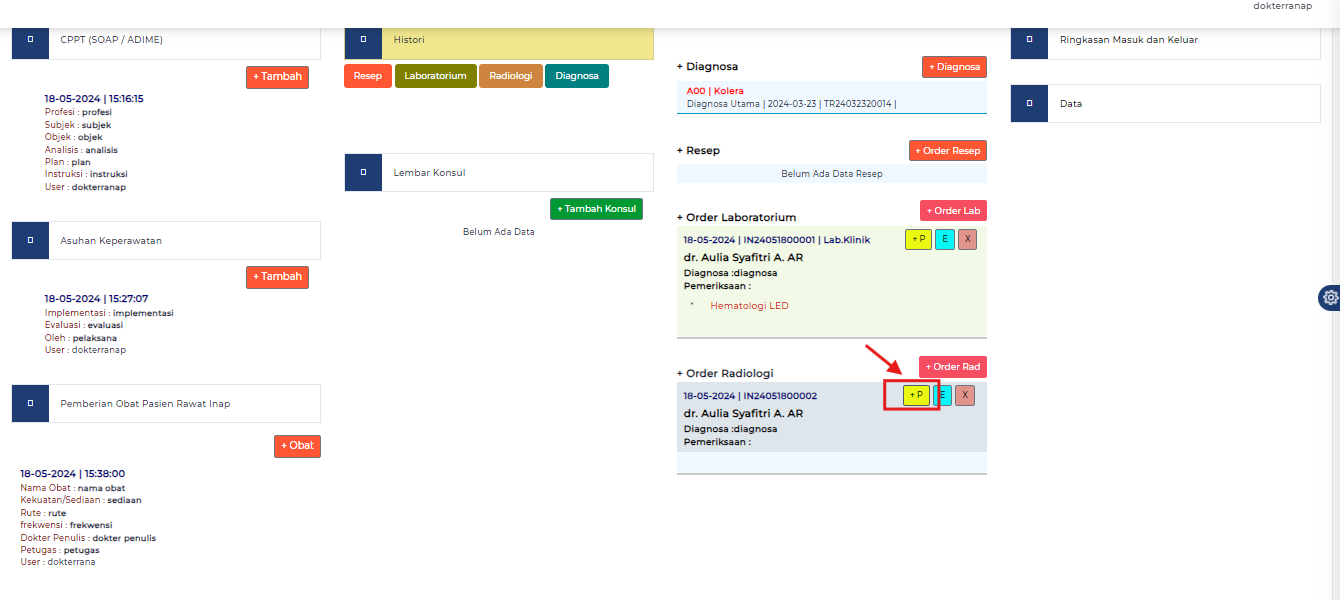Click the cyan E edit icon on the lab order

943,239
